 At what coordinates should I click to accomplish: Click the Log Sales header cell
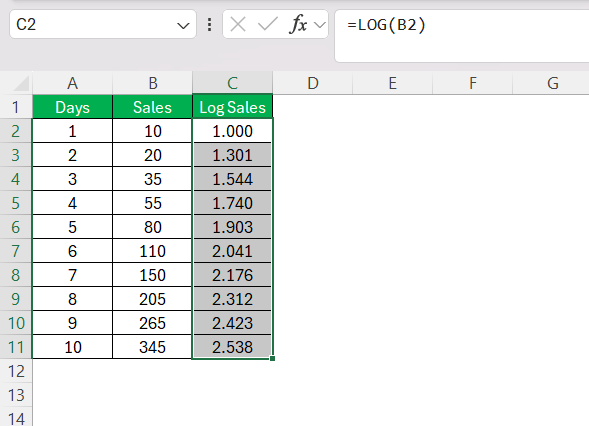pyautogui.click(x=233, y=107)
